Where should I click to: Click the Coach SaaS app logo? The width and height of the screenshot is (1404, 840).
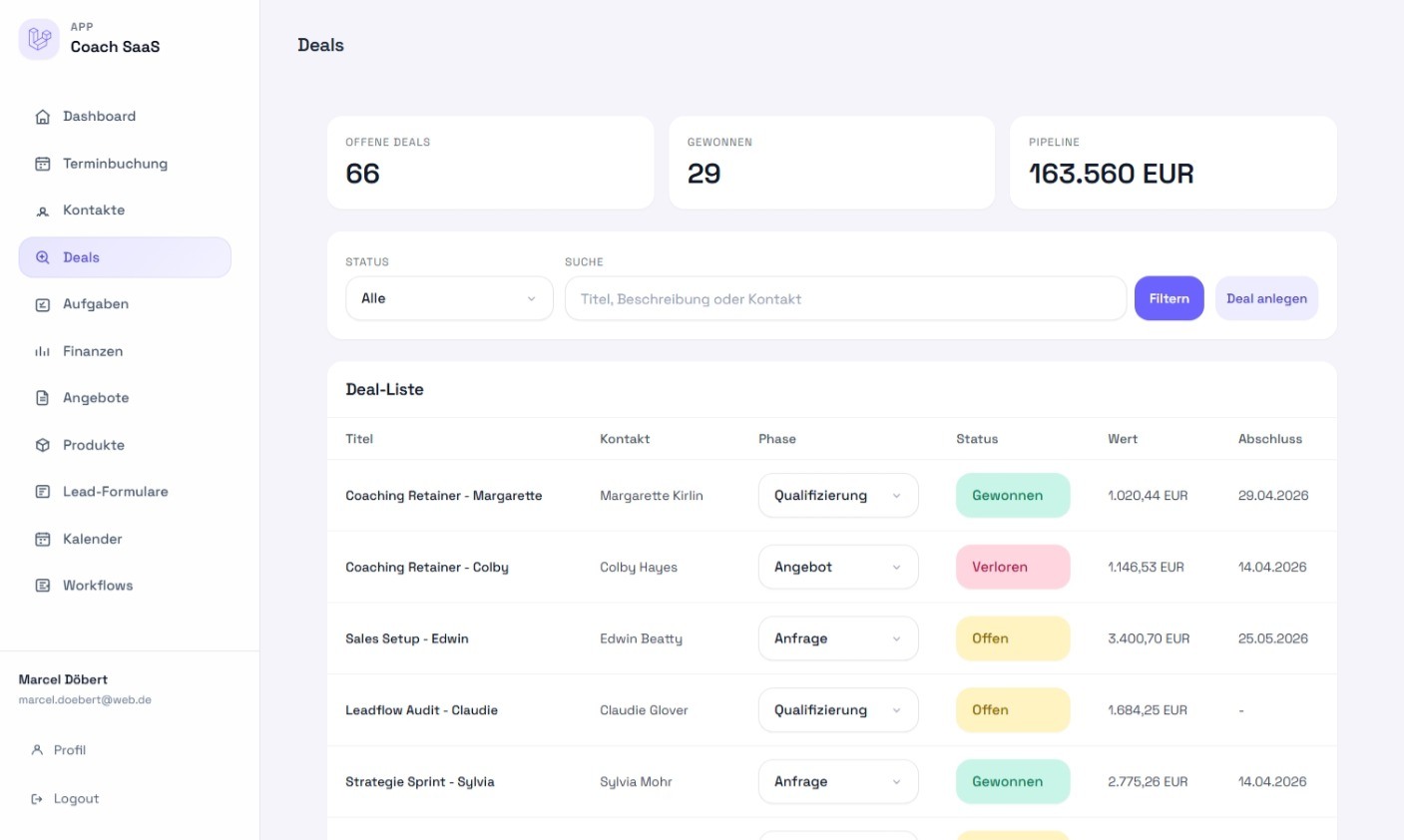(39, 39)
